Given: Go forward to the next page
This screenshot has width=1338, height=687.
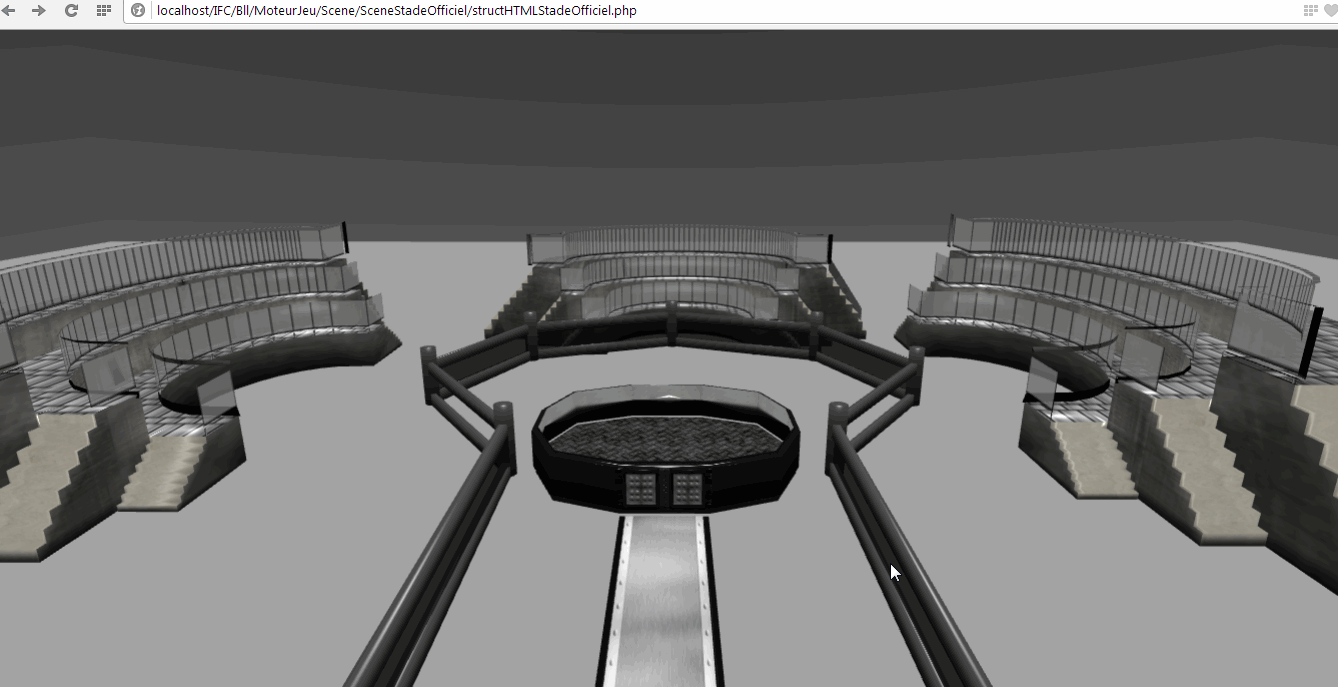Looking at the screenshot, I should click(x=39, y=11).
